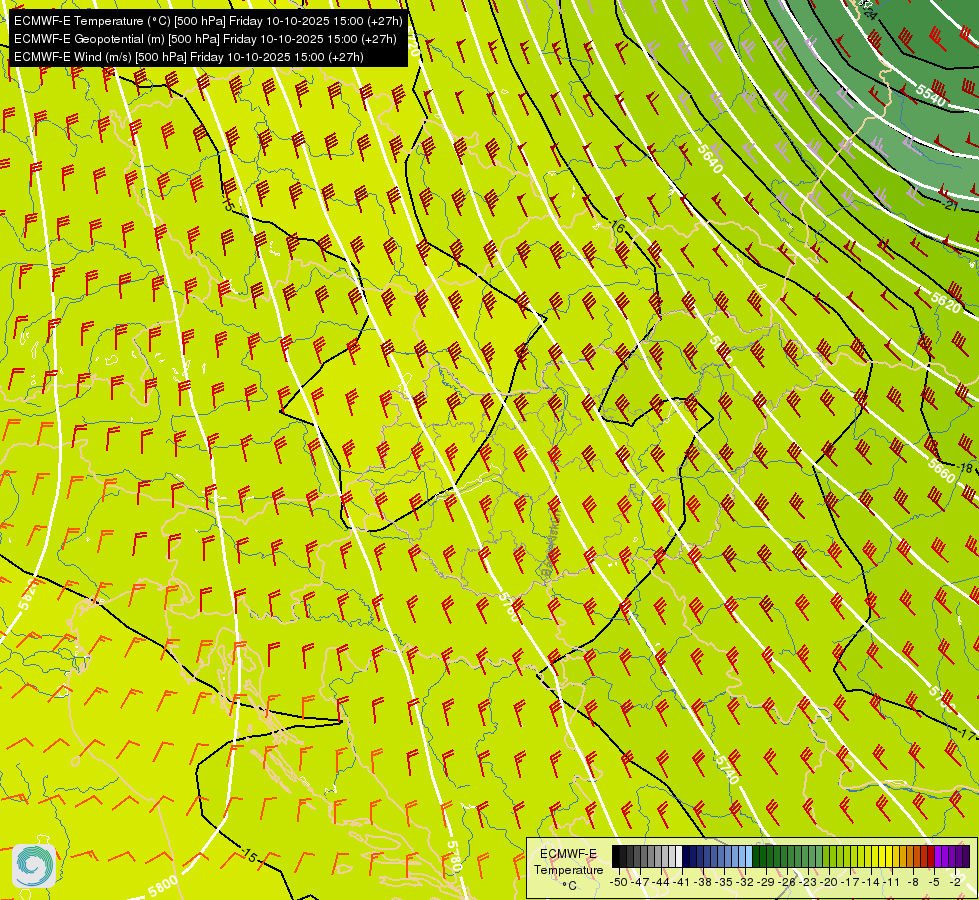
Task: Click the -18 isotherm label
Action: tap(965, 468)
